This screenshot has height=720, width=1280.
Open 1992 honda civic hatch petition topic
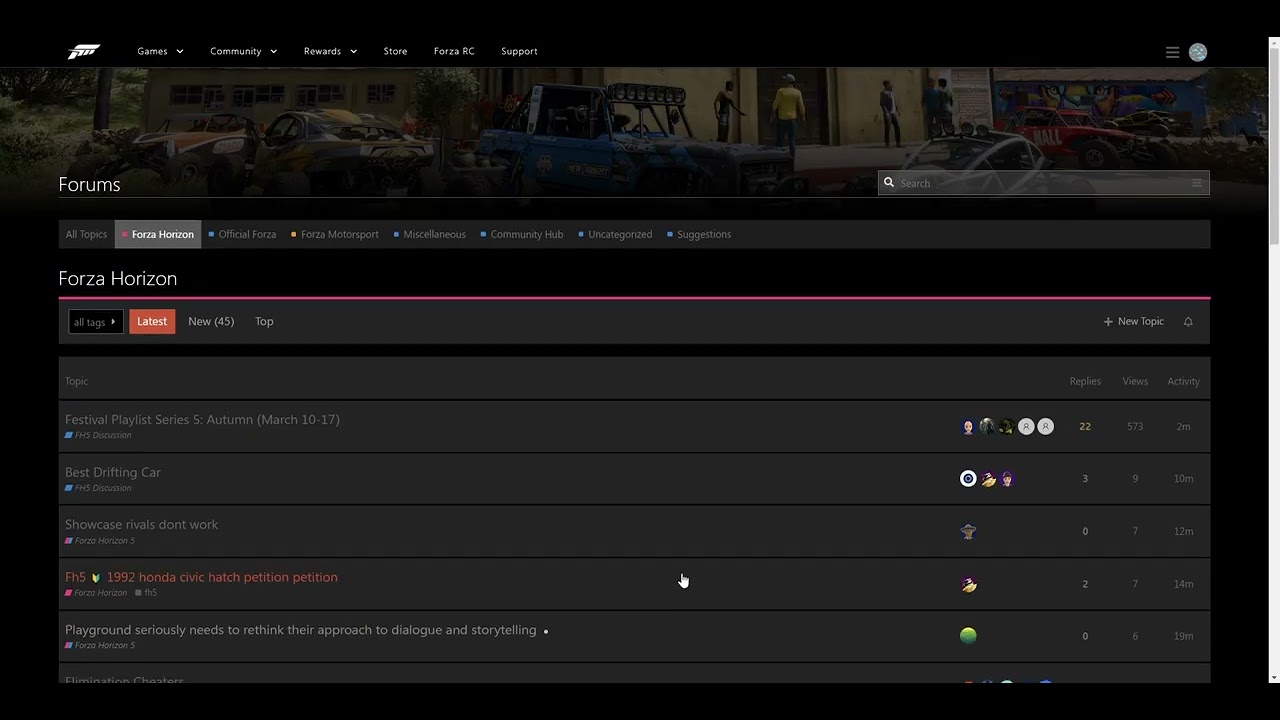pyautogui.click(x=201, y=577)
